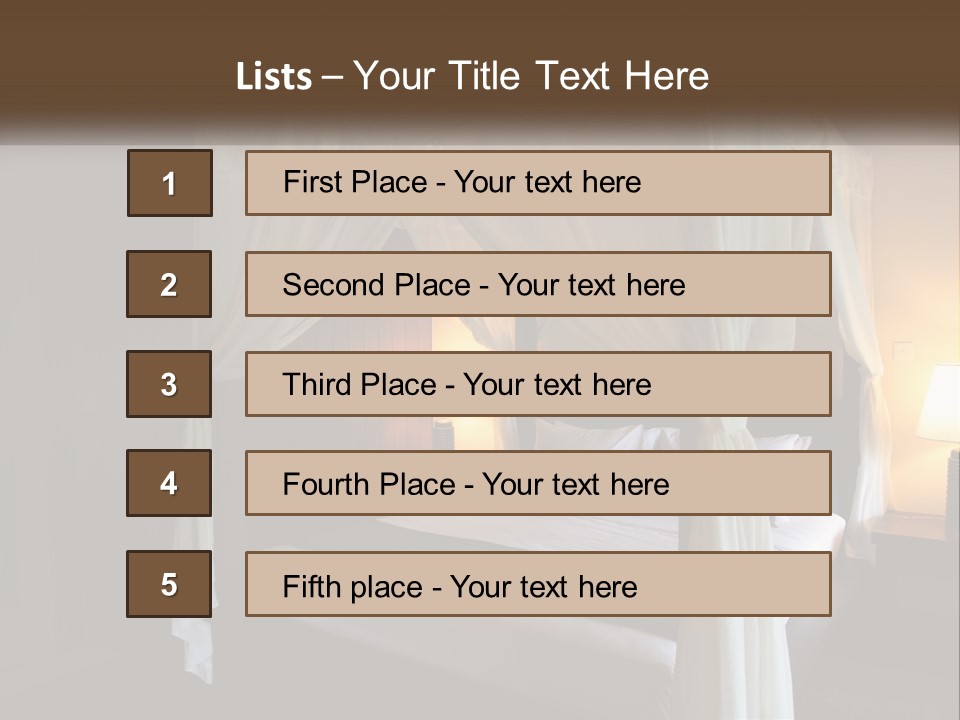Click the number 3 square
The image size is (960, 720).
[169, 384]
